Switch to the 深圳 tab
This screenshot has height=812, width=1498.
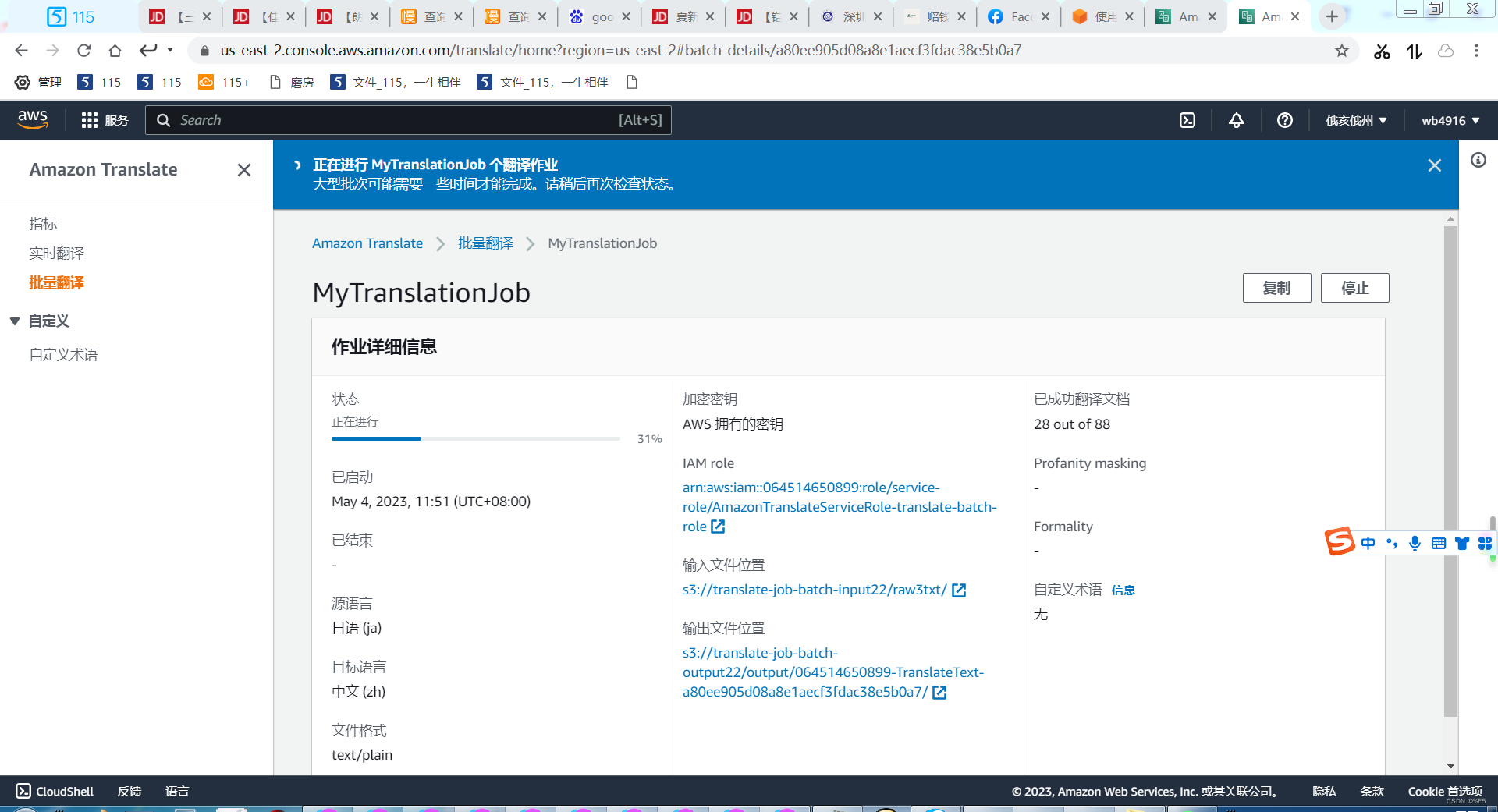point(850,16)
